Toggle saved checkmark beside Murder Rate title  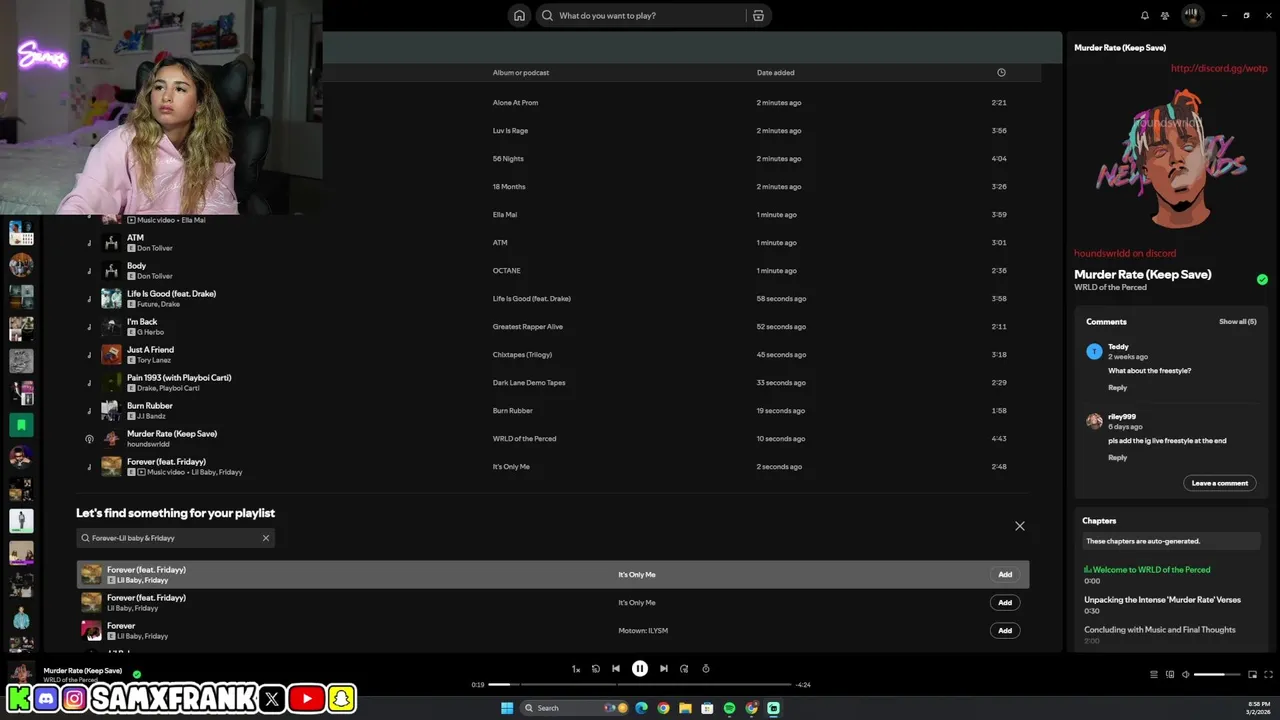point(1262,280)
